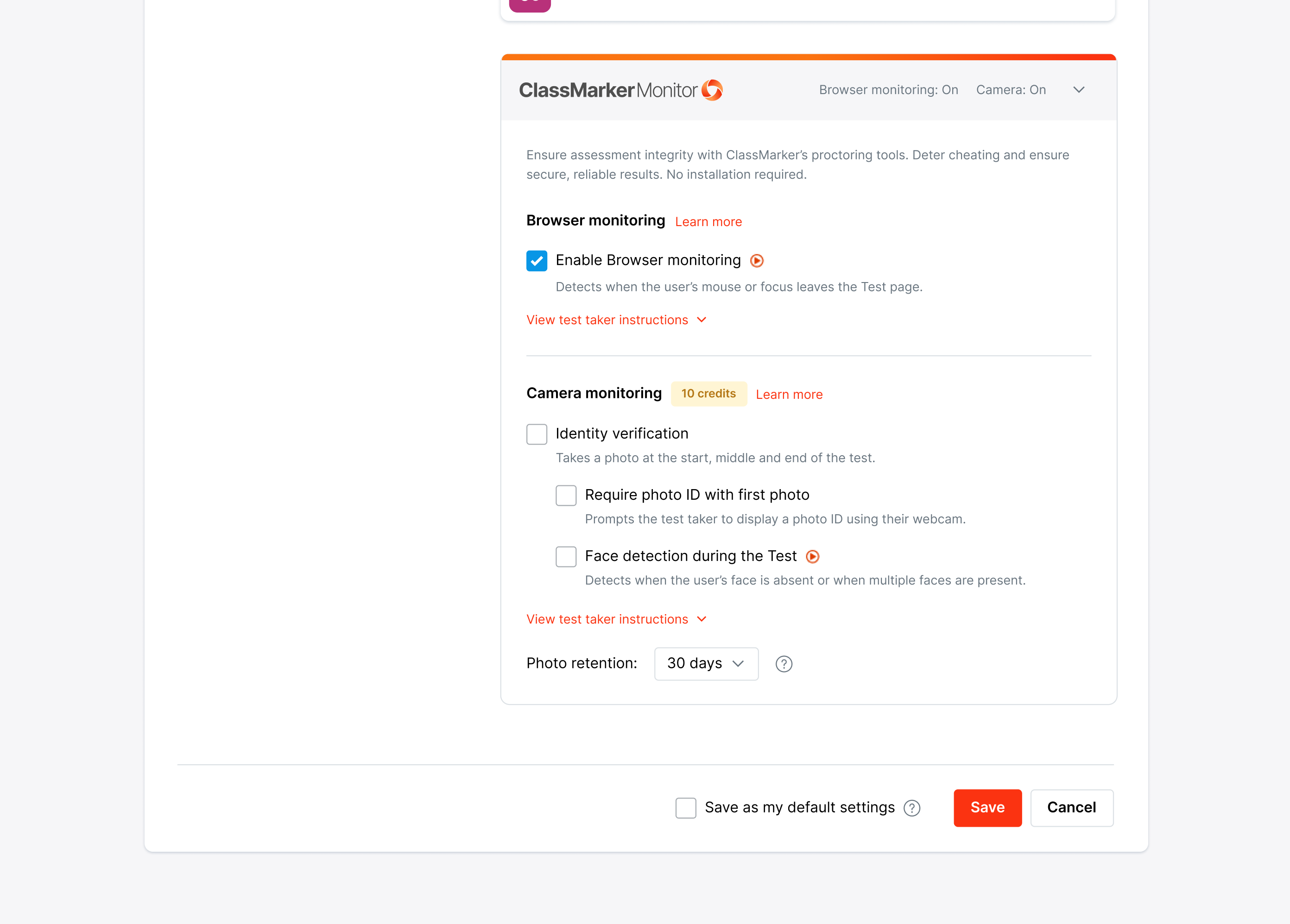Toggle Save as my default settings

[685, 808]
